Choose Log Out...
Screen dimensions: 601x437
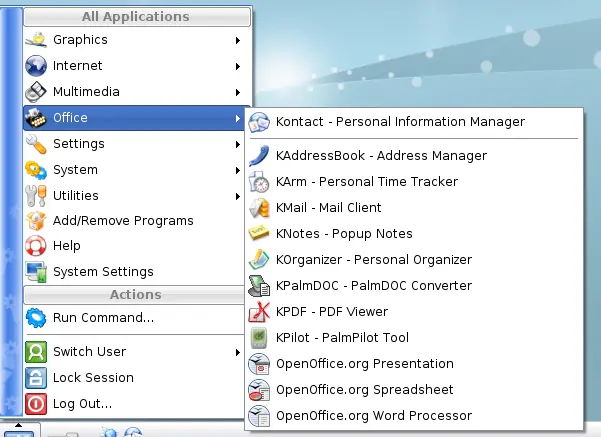point(134,404)
